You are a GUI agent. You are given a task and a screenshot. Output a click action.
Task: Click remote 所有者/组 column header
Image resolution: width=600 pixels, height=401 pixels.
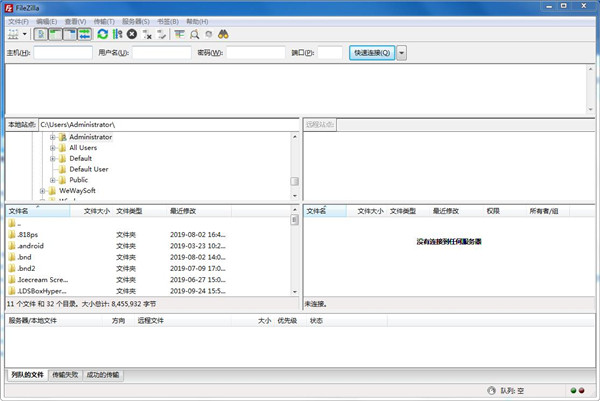[x=548, y=211]
